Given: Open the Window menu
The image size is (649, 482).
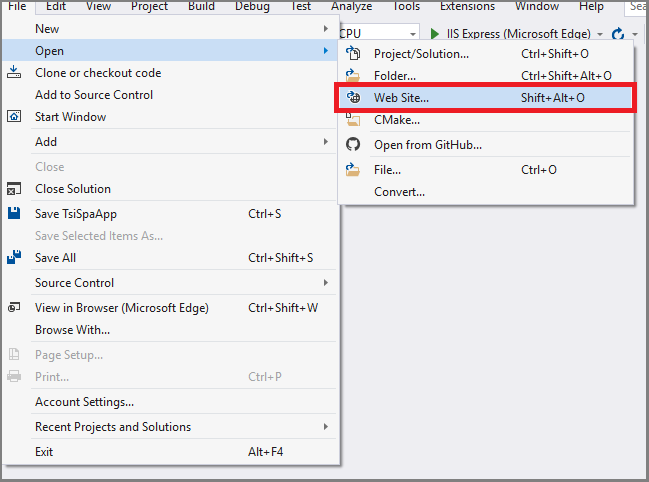Looking at the screenshot, I should (x=537, y=6).
